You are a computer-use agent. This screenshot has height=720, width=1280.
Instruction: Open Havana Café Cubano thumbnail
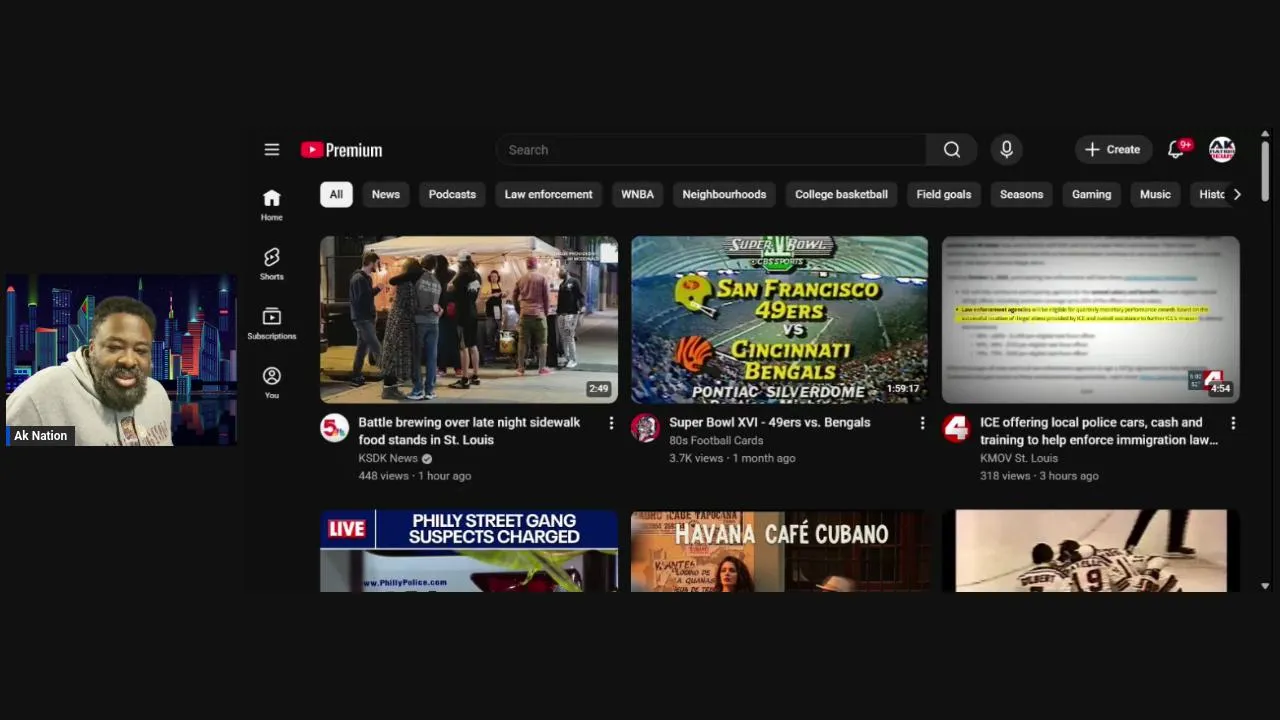pyautogui.click(x=779, y=551)
